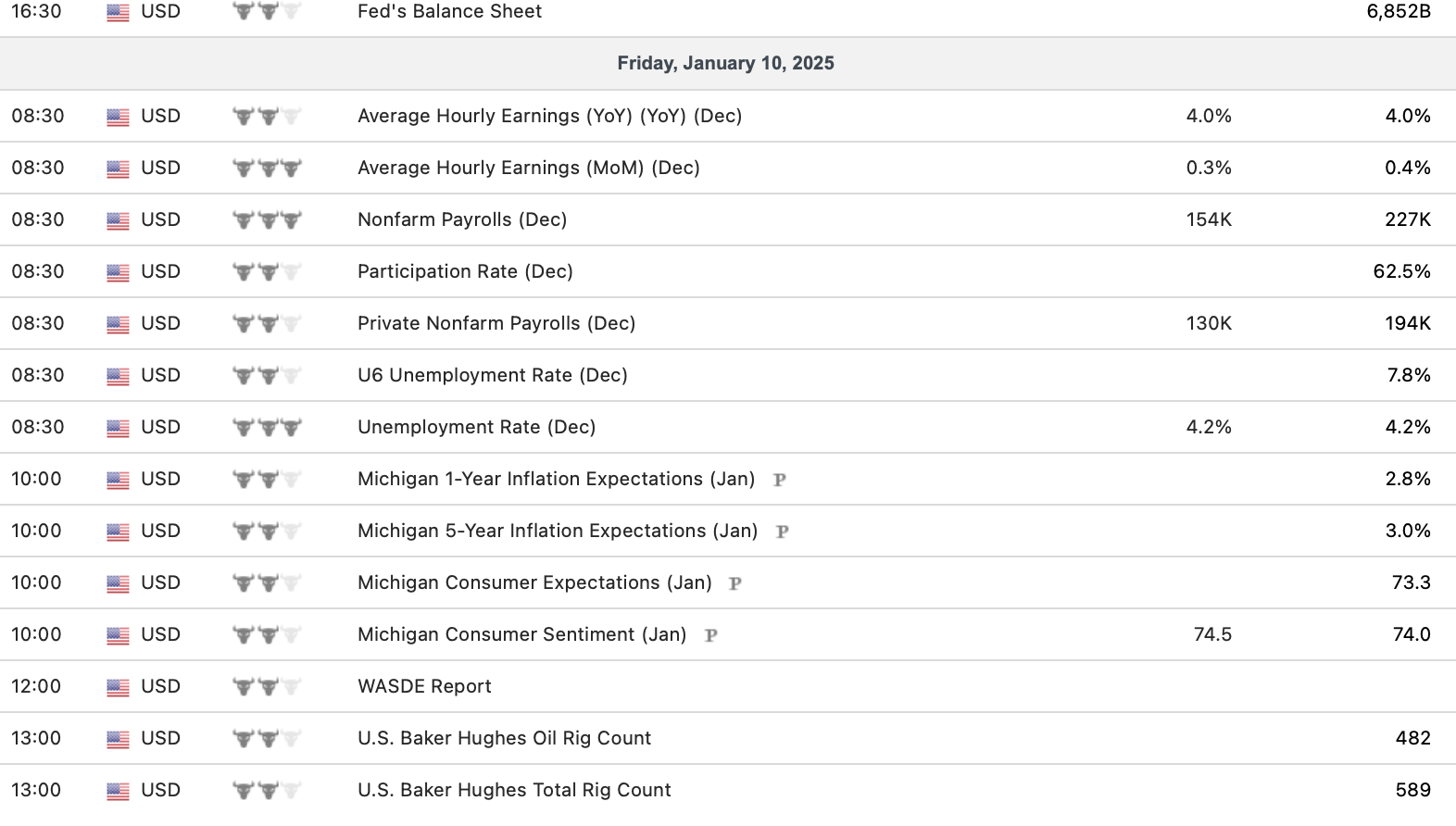Open the Nonfarm Payrolls (Dec) event
Viewport: 1456px width, 826px height.
coord(462,219)
